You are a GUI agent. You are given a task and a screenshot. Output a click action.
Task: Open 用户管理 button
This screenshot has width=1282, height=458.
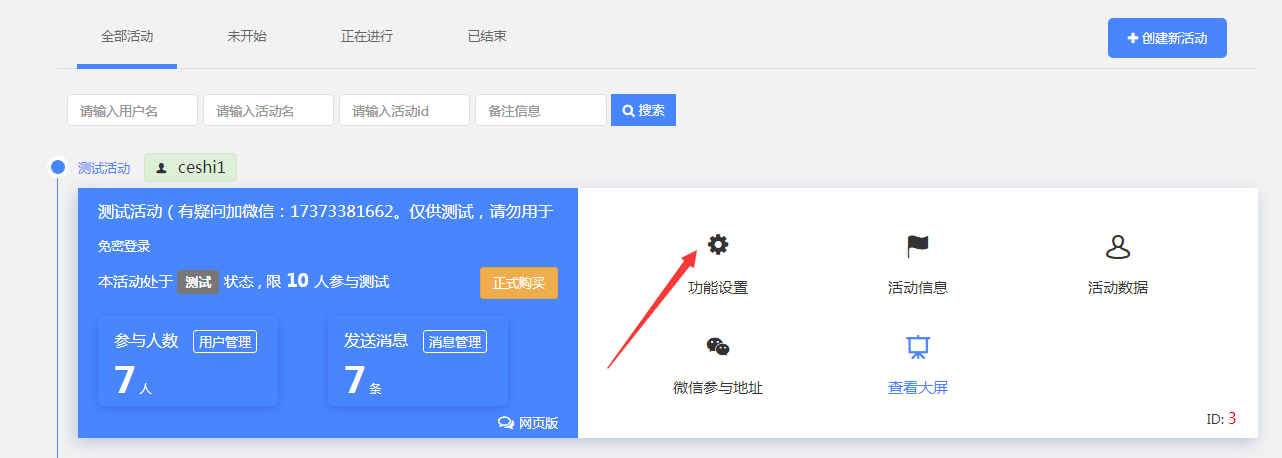pos(225,342)
